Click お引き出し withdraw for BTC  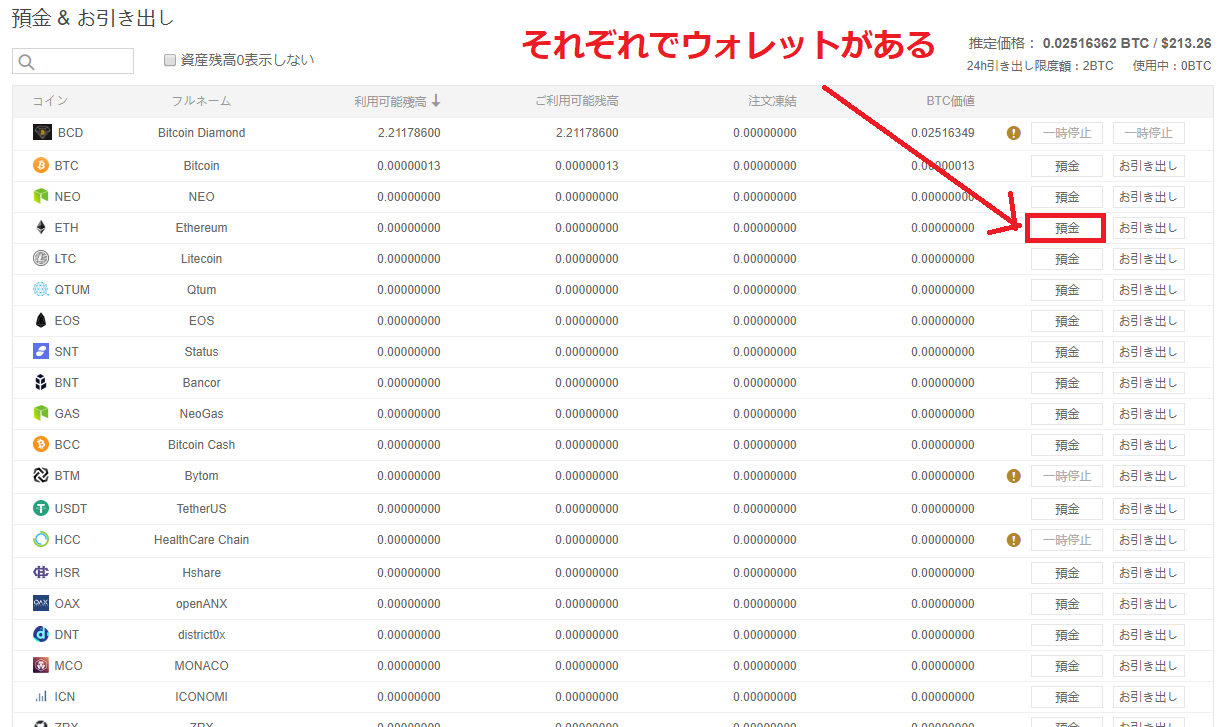(1149, 166)
